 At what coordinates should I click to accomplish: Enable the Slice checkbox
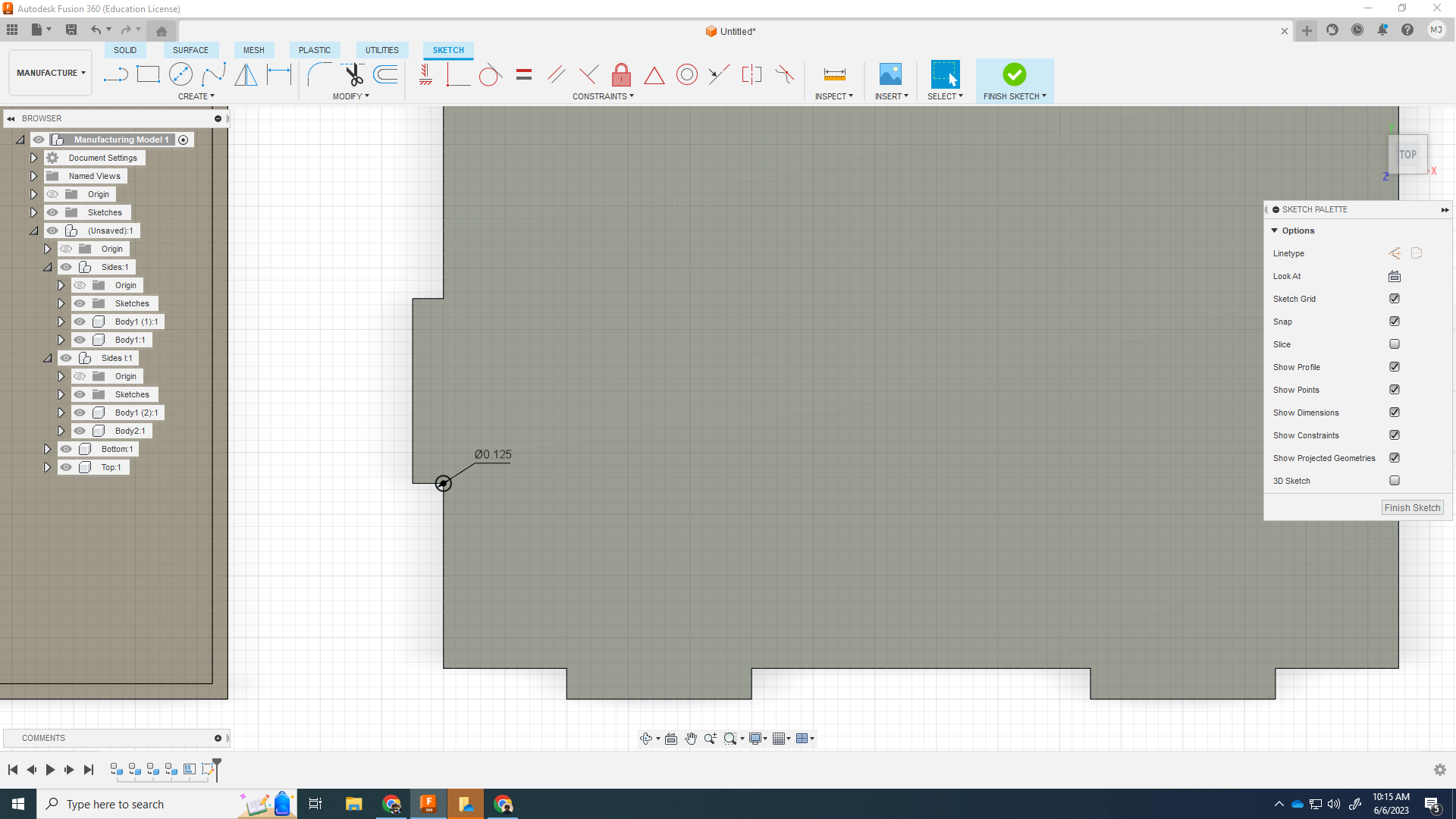[x=1394, y=344]
